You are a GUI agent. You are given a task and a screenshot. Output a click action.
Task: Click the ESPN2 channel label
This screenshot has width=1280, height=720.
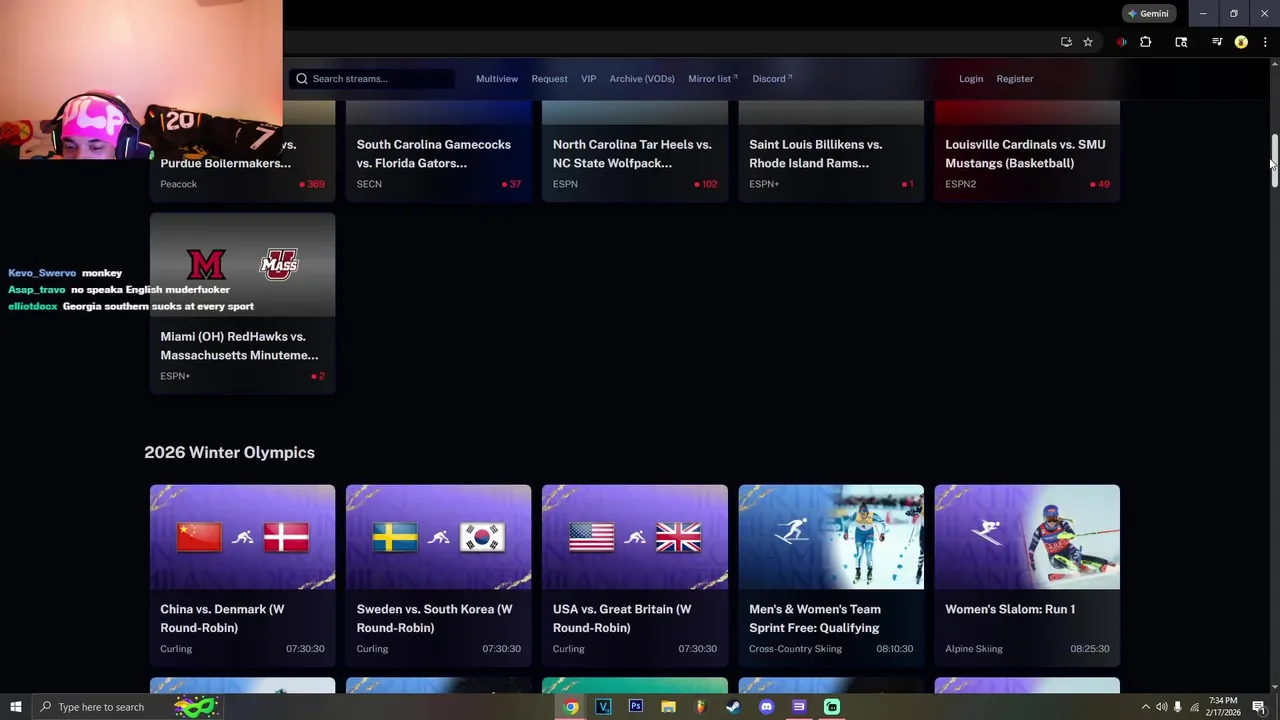(960, 184)
